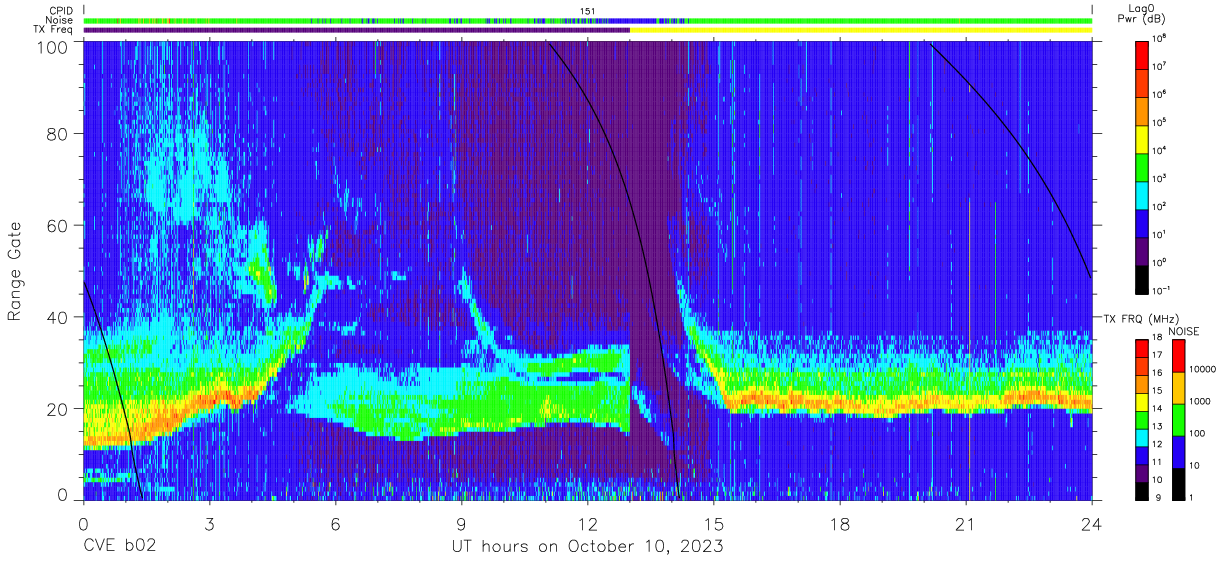Click the y-axis tick label '20'
The image size is (1228, 567).
[57, 408]
